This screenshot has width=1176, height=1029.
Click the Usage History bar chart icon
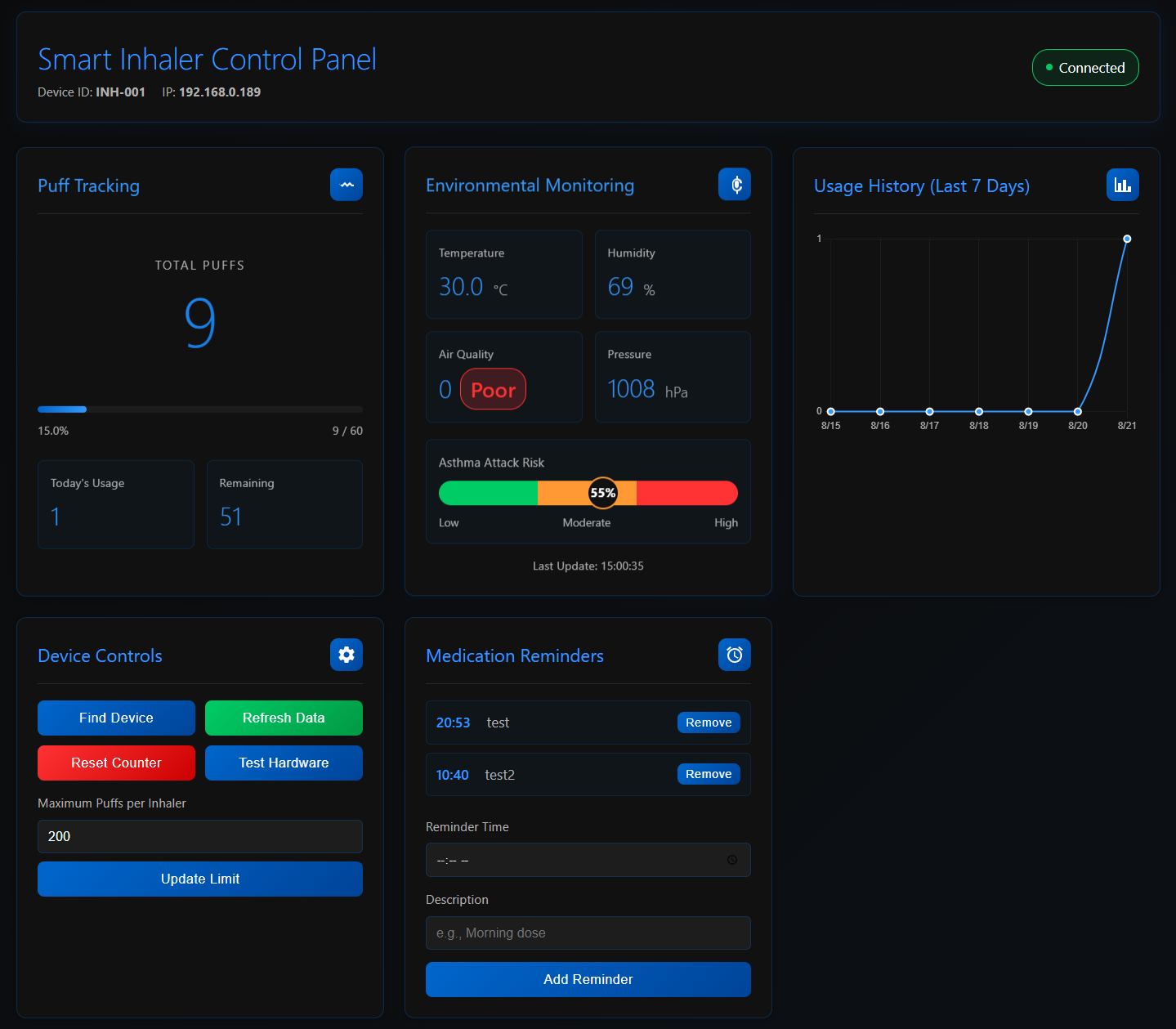tap(1122, 185)
